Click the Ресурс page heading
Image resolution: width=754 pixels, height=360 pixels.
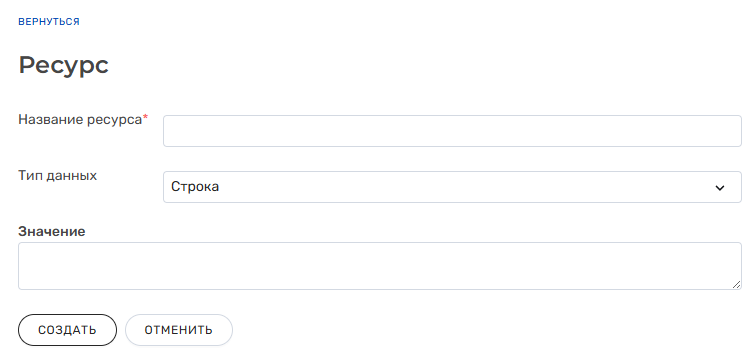pos(63,66)
